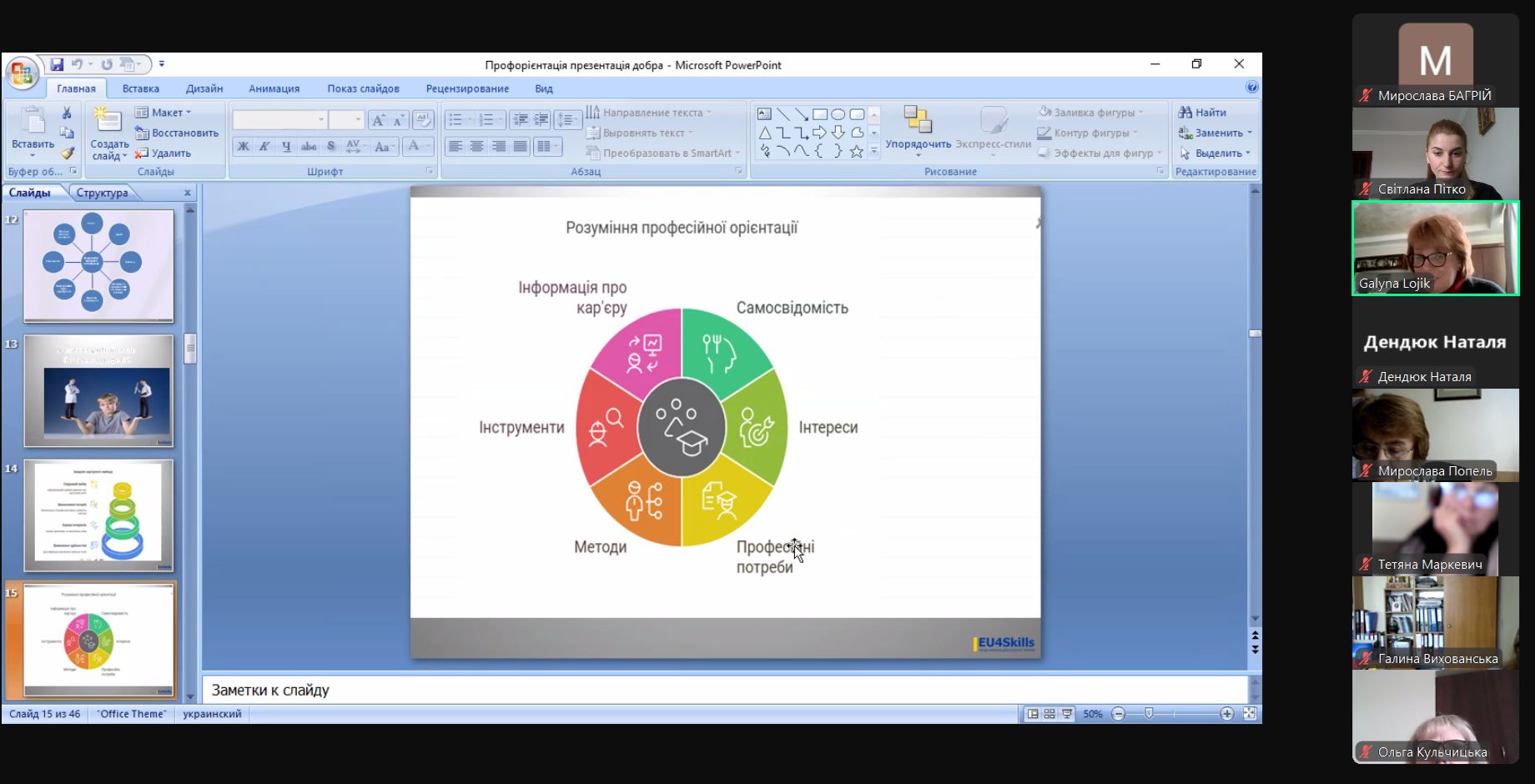
Task: Open the Упорядочить arrange dropdown
Action: [x=918, y=132]
